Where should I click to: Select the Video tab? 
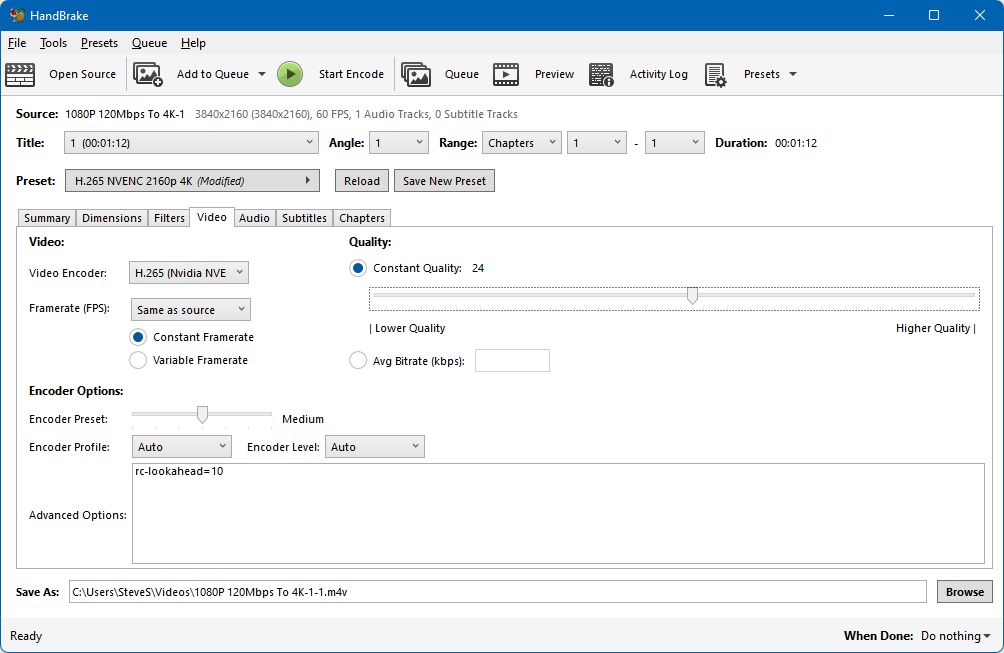212,217
